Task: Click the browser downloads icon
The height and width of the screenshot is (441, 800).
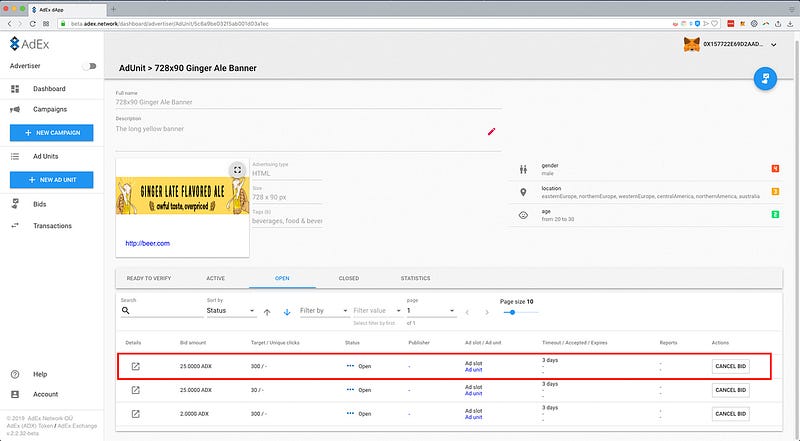Action: (790, 23)
